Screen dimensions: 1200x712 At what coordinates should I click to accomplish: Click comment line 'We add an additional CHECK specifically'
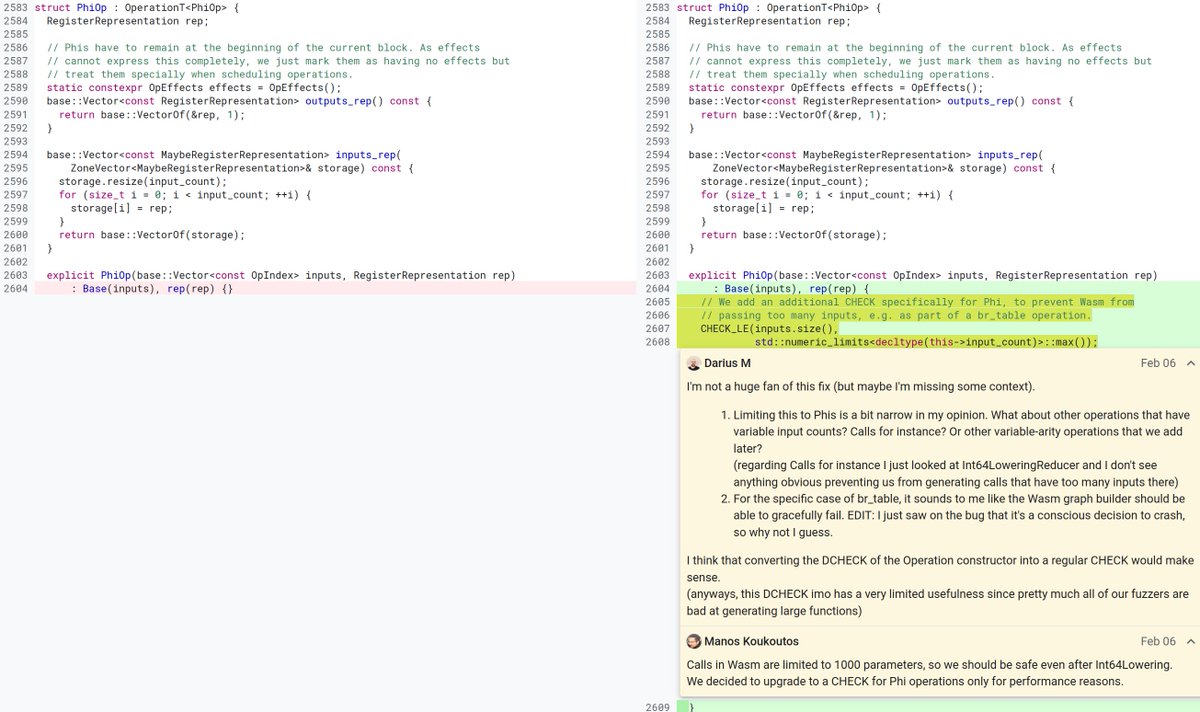[917, 301]
